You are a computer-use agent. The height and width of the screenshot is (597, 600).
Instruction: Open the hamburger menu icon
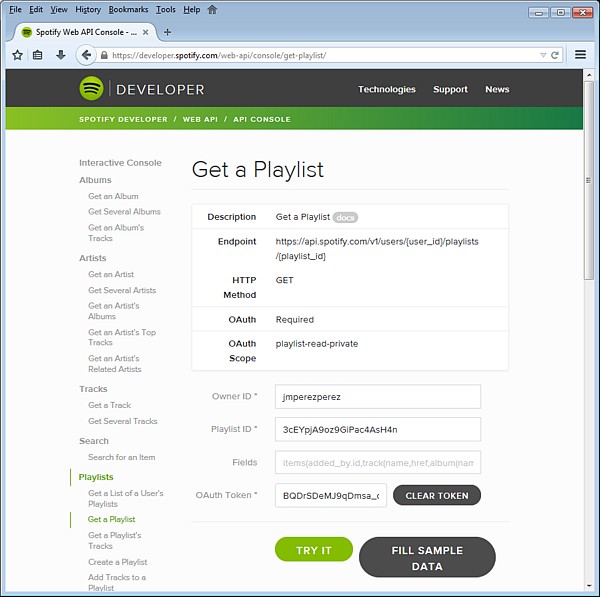pyautogui.click(x=580, y=55)
